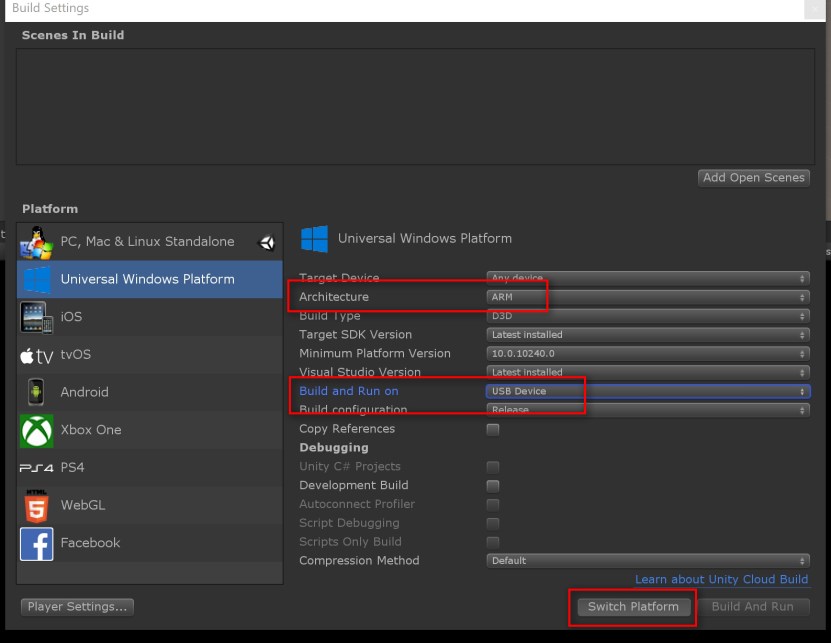
Task: Open the Target Device dropdown
Action: pos(648,278)
